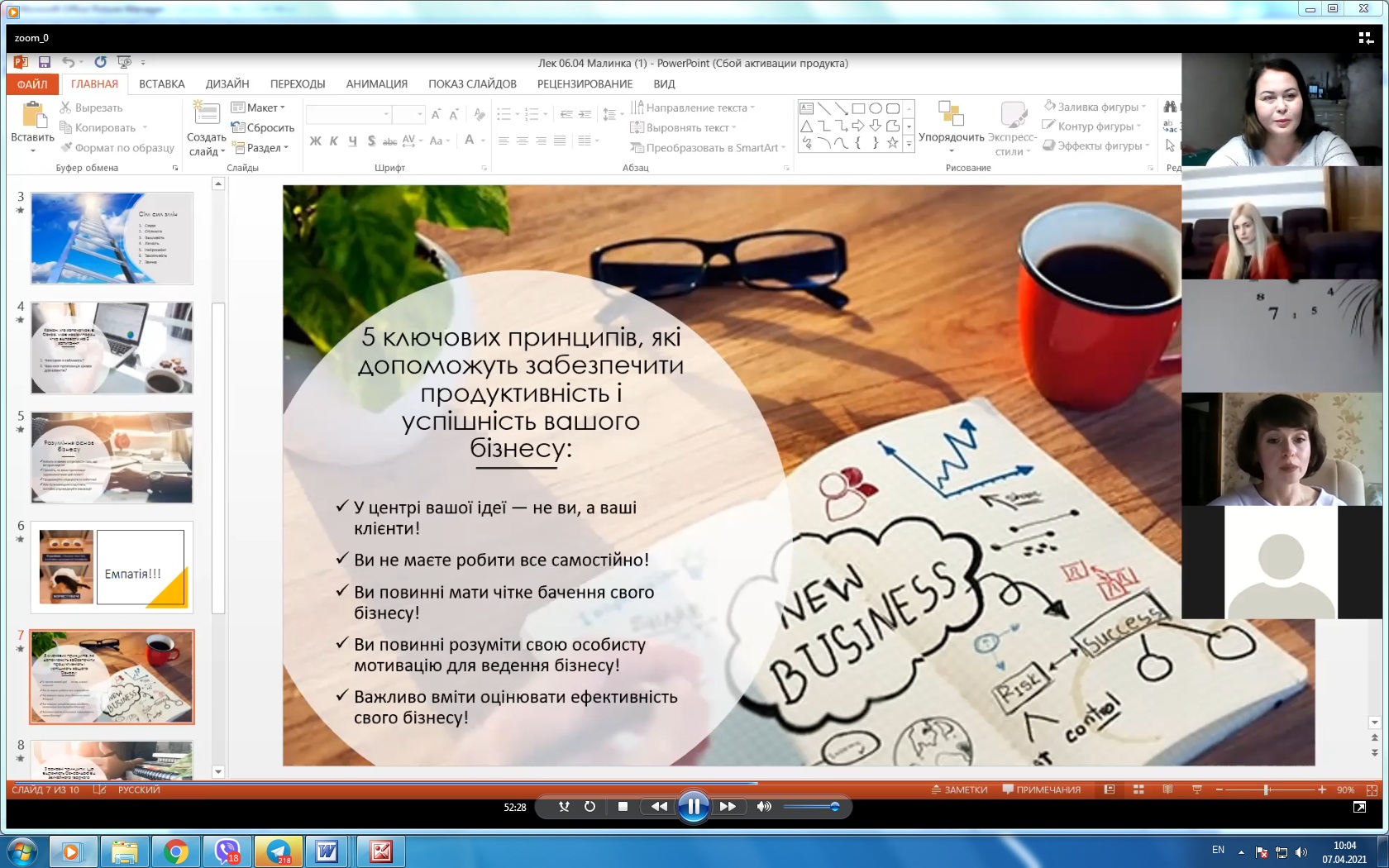The image size is (1389, 868).
Task: Select slide 5 thumbnail
Action: [x=112, y=457]
